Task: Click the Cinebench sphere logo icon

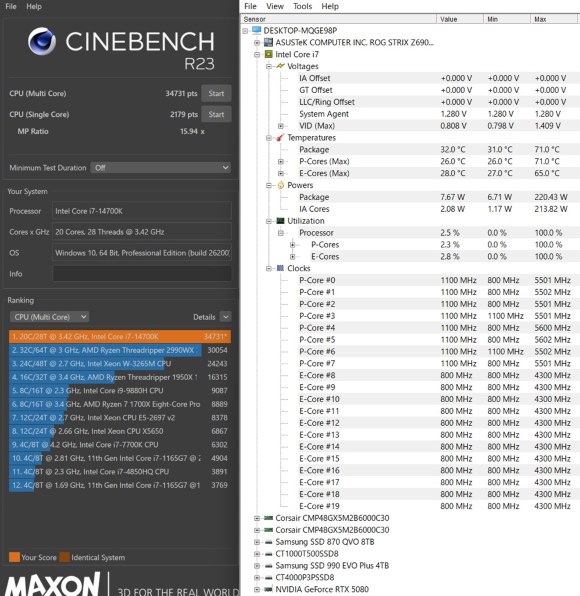Action: [x=42, y=41]
